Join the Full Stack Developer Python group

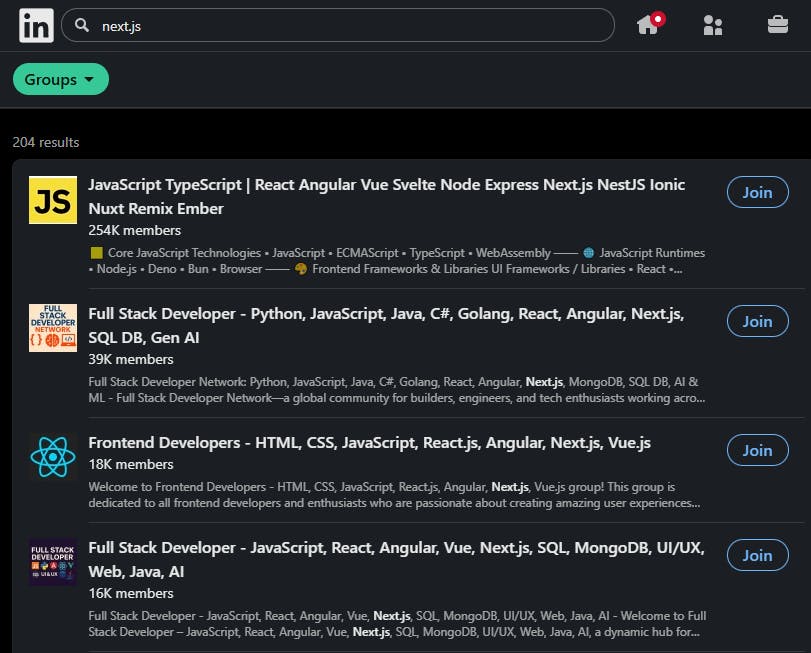point(757,321)
